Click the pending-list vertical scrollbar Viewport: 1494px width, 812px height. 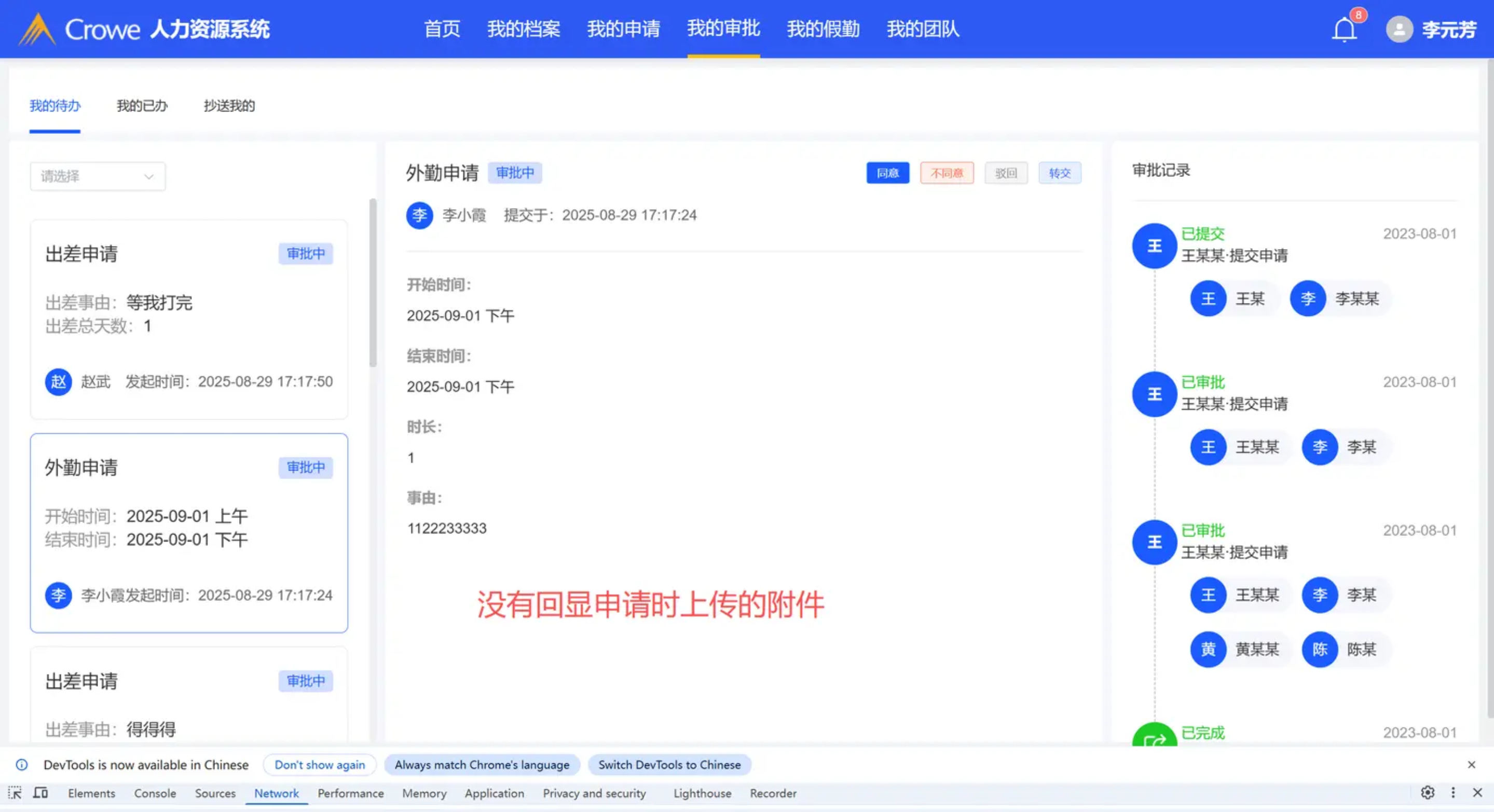pyautogui.click(x=373, y=283)
